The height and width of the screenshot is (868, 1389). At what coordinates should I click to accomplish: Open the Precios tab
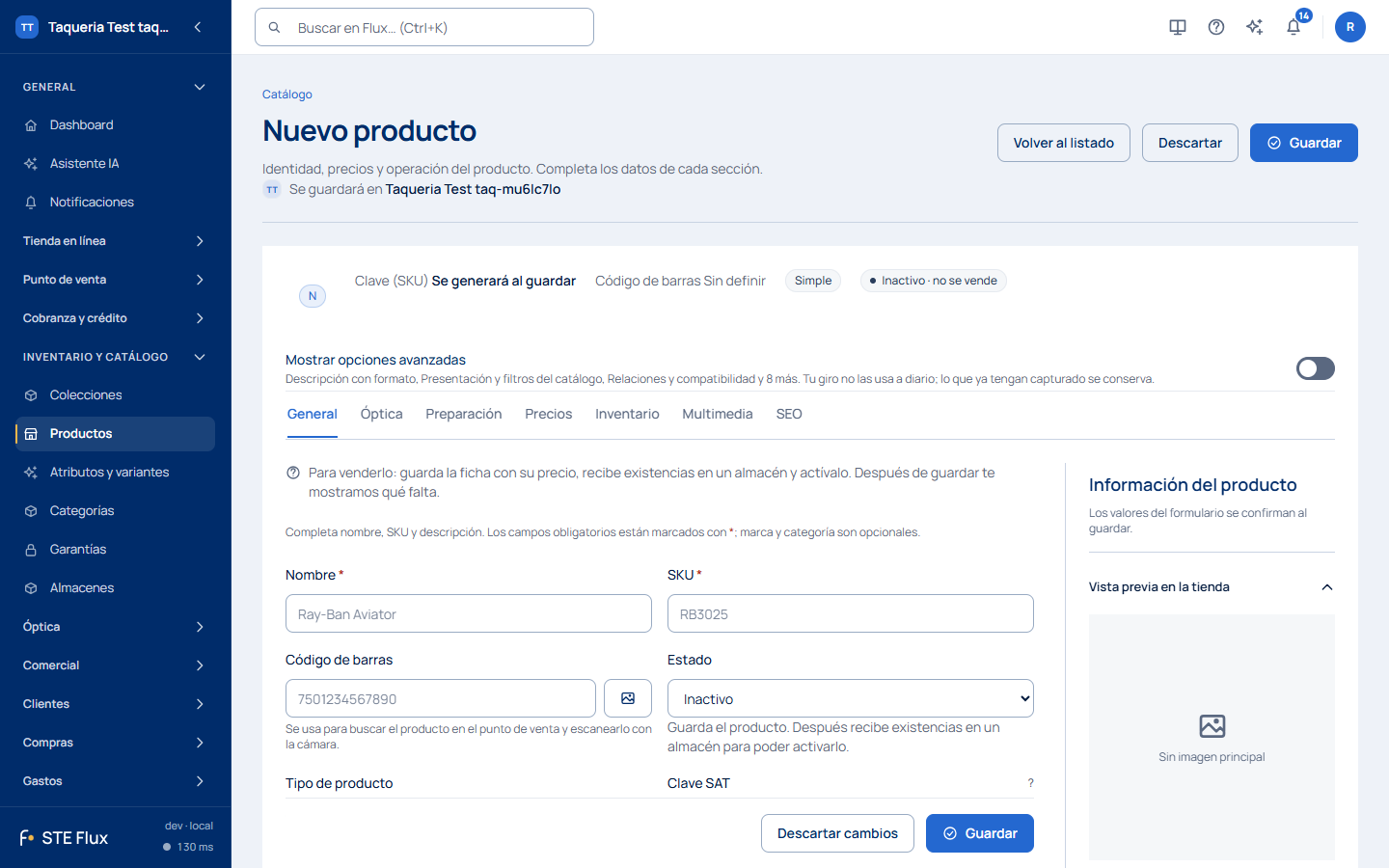[549, 414]
